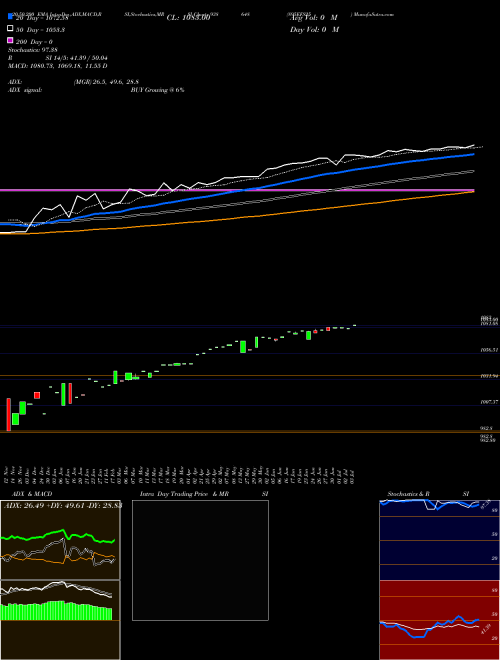Viewport: 500px width, 660px height.
Task: Select the '50 Day = 1058.8' label
Action: pos(40,30)
